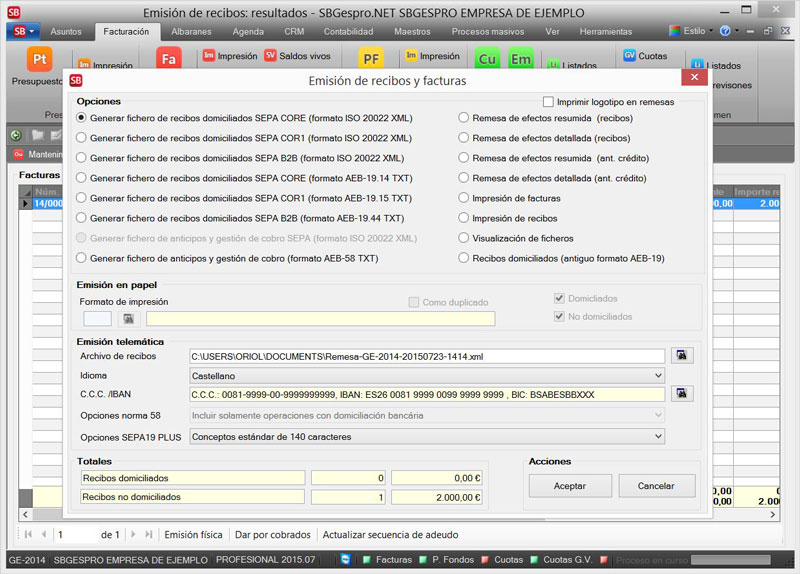
Task: Open the SB application menu button
Action: tap(21, 31)
